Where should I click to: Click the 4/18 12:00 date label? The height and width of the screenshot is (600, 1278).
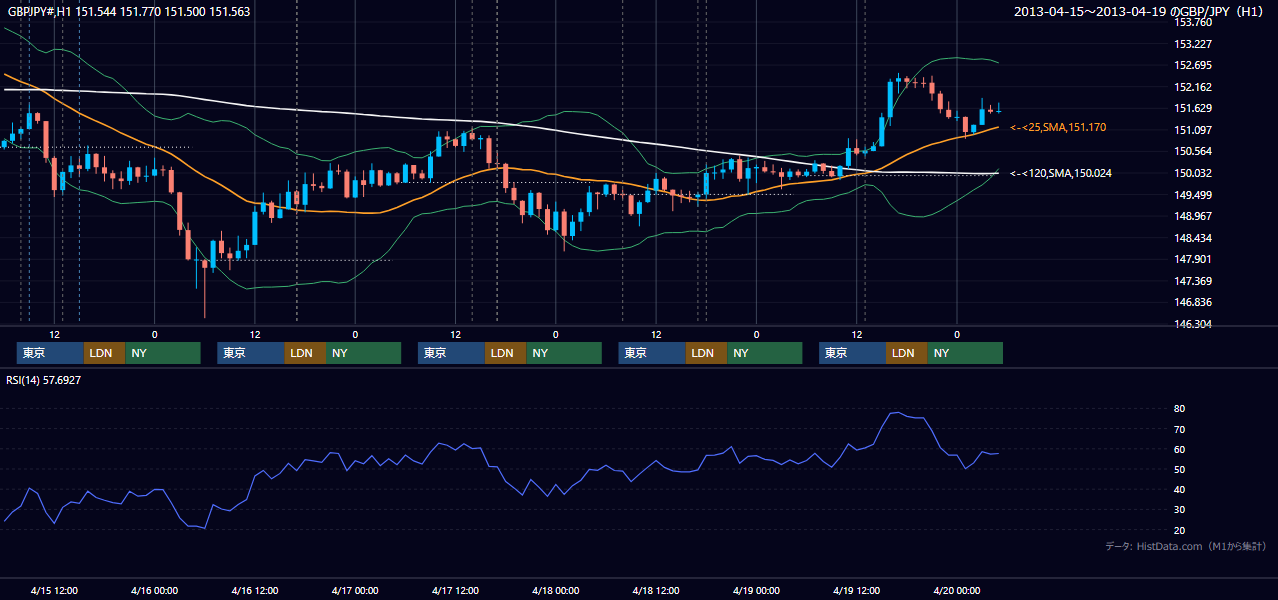(656, 591)
